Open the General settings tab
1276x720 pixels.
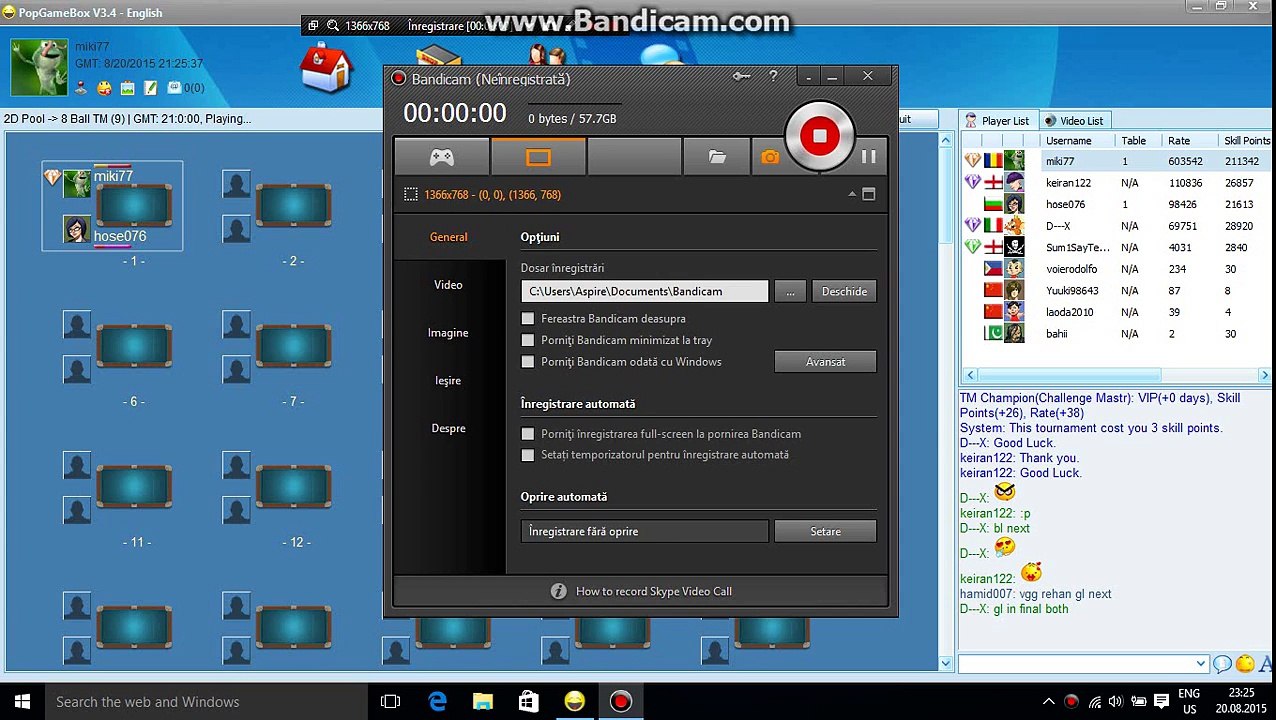tap(448, 237)
